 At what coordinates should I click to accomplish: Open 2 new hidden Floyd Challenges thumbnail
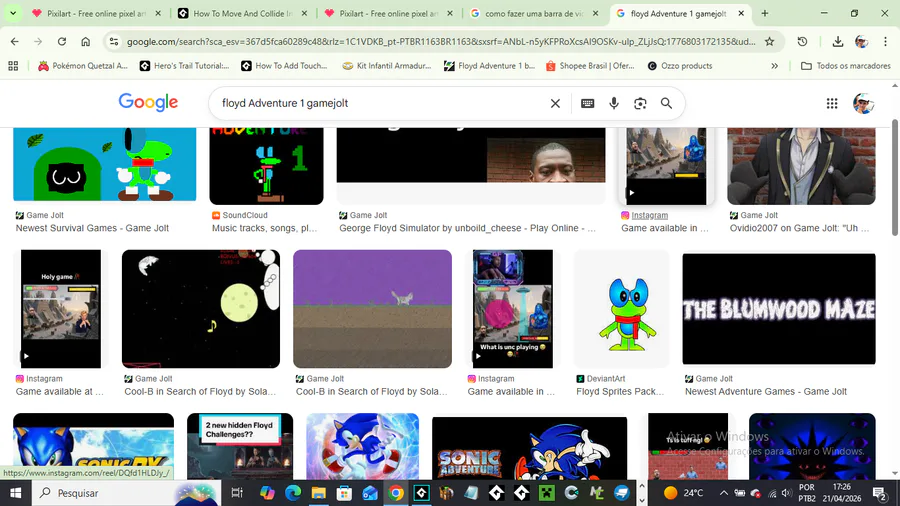[x=240, y=446]
